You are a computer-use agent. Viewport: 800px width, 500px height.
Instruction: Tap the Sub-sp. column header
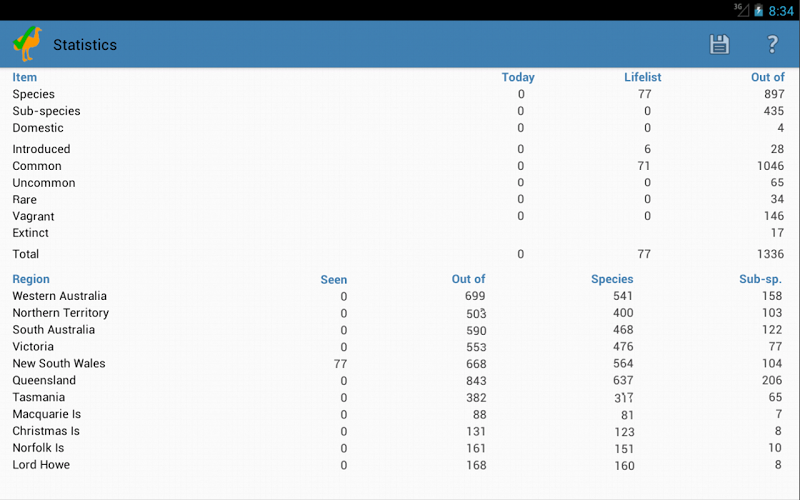(x=760, y=279)
